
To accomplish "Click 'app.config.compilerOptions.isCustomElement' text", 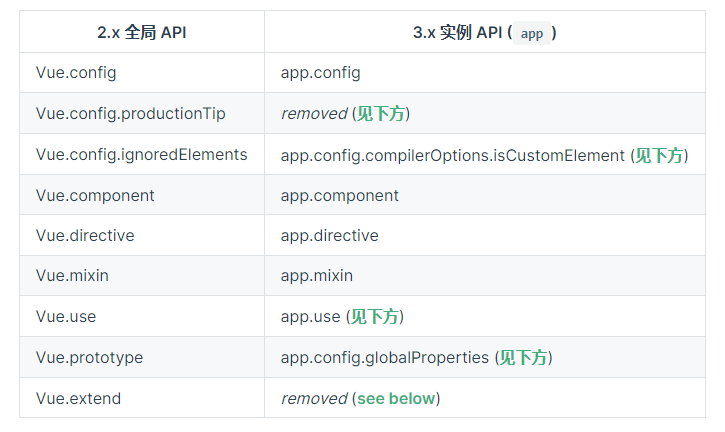I will point(453,155).
